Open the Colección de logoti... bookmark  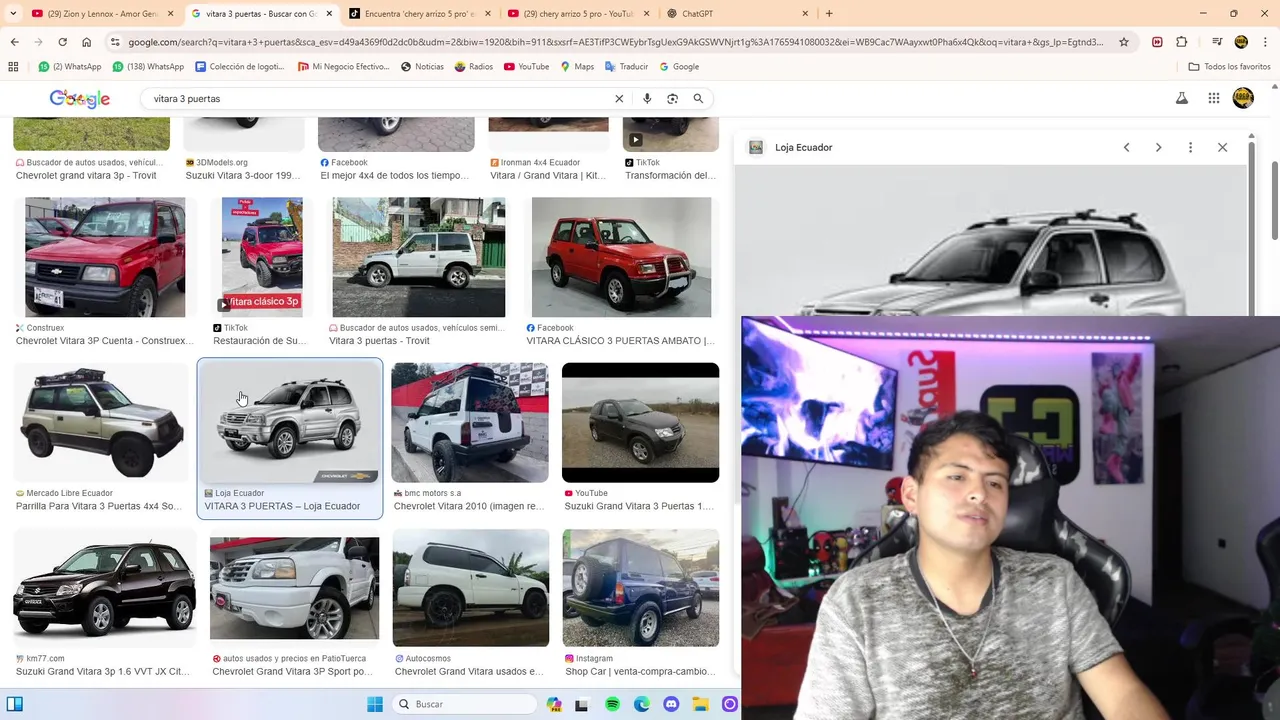240,66
